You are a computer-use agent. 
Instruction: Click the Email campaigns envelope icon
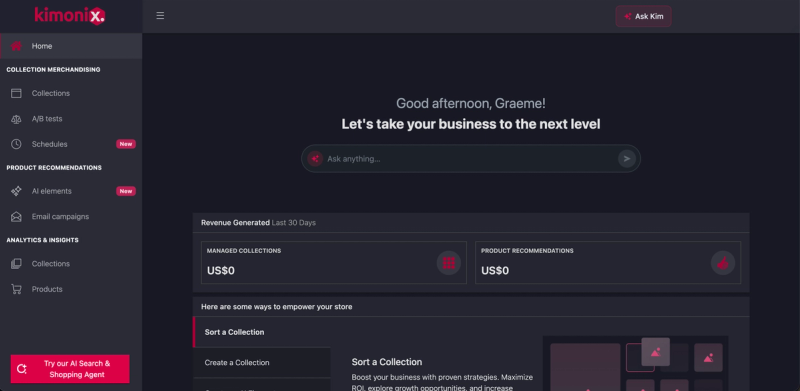(16, 217)
